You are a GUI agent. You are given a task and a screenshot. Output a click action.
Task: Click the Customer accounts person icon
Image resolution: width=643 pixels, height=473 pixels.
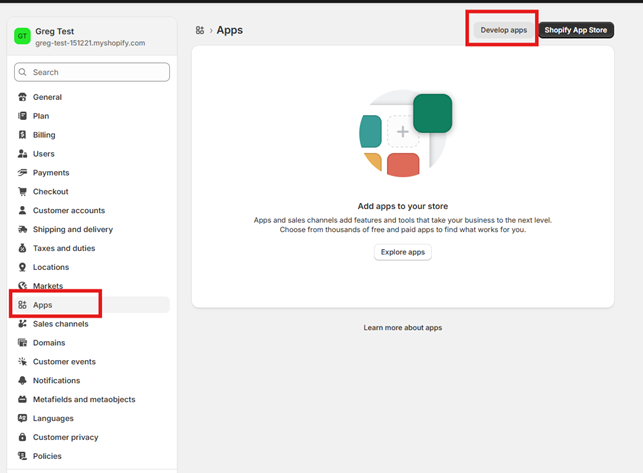coord(23,210)
